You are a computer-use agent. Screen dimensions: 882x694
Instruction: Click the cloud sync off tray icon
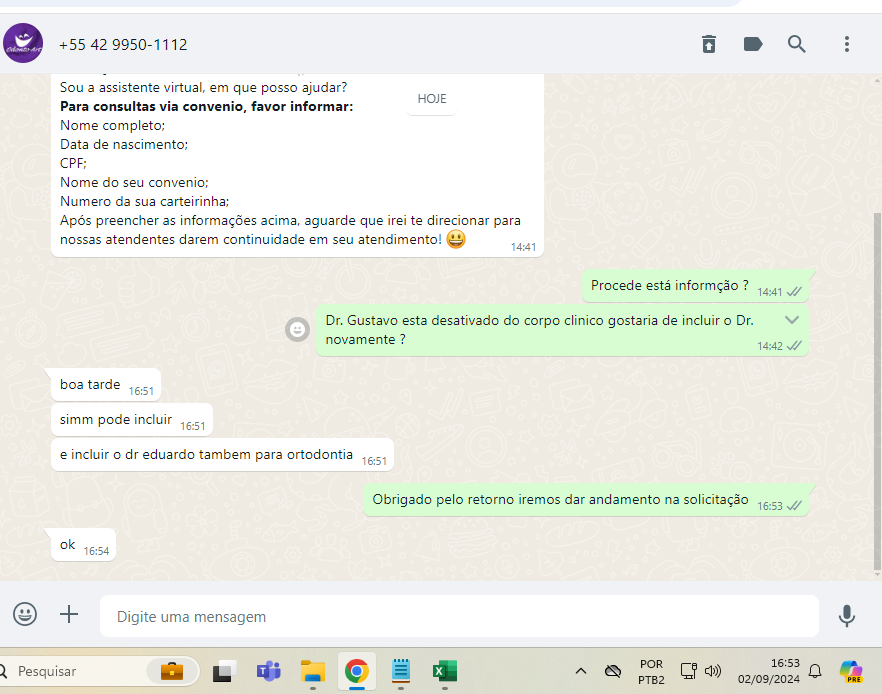tap(613, 671)
